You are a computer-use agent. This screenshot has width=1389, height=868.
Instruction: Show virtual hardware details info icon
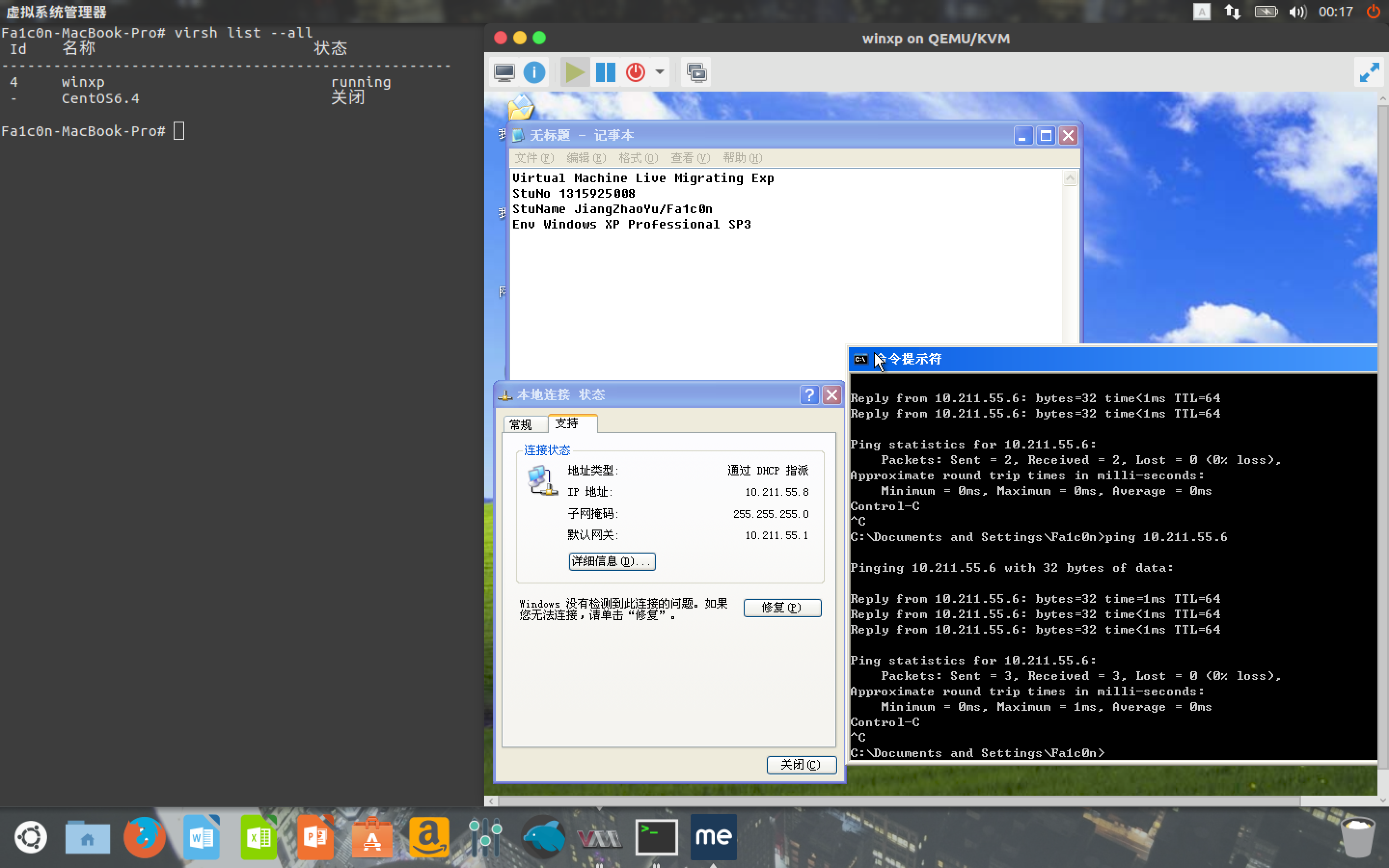pos(534,72)
